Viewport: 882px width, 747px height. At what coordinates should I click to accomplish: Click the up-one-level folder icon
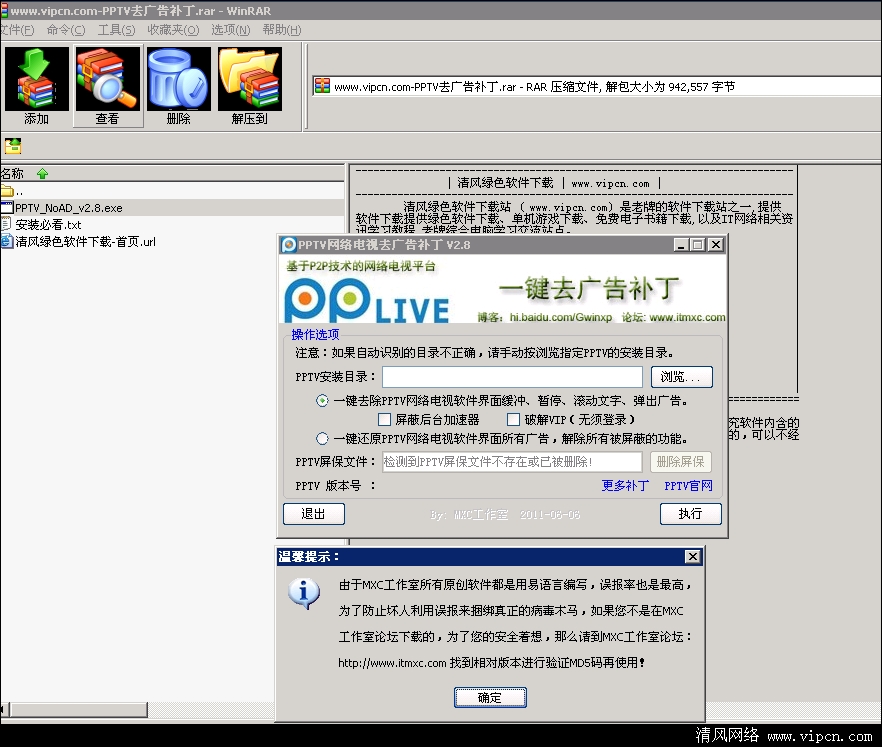13,146
